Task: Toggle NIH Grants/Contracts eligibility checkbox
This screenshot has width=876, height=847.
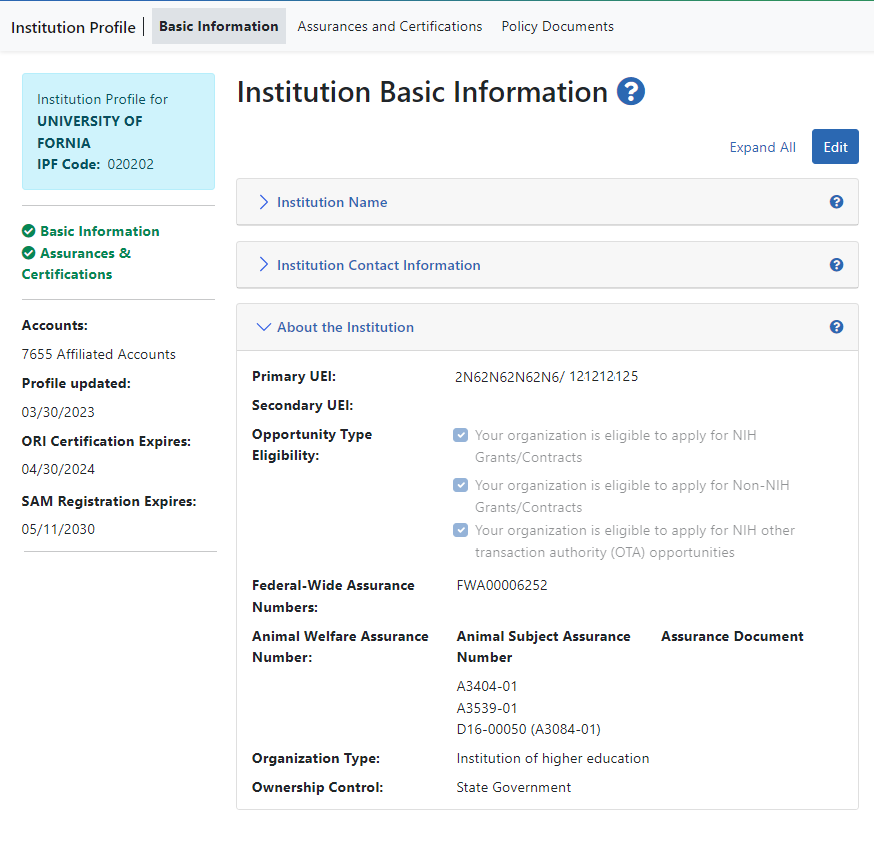Action: click(460, 436)
